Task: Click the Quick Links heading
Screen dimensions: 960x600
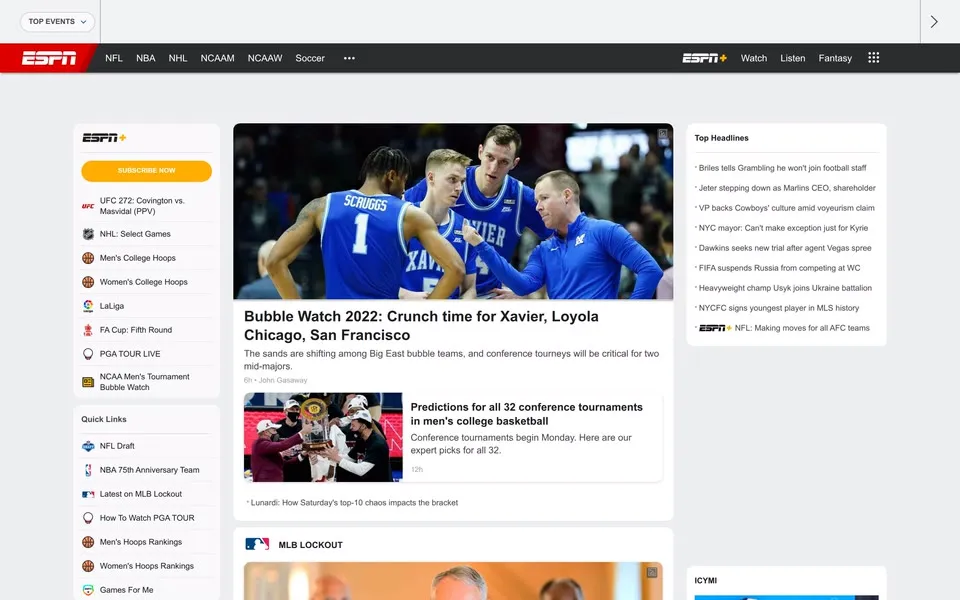Action: coord(104,419)
